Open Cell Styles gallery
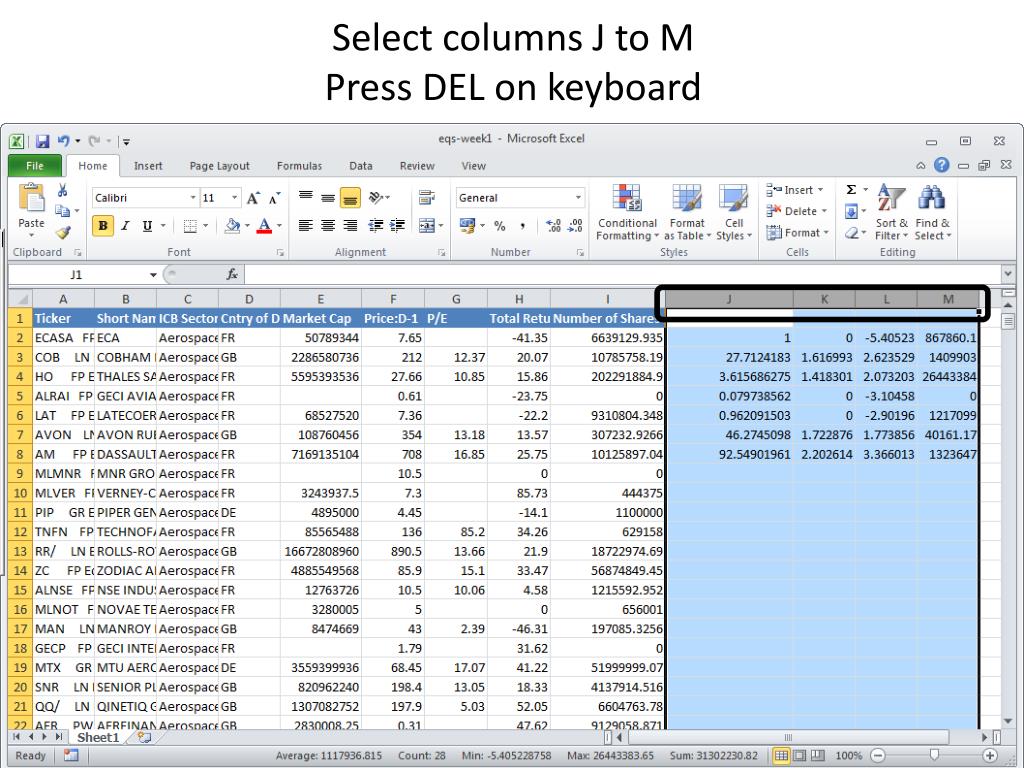 pyautogui.click(x=734, y=213)
